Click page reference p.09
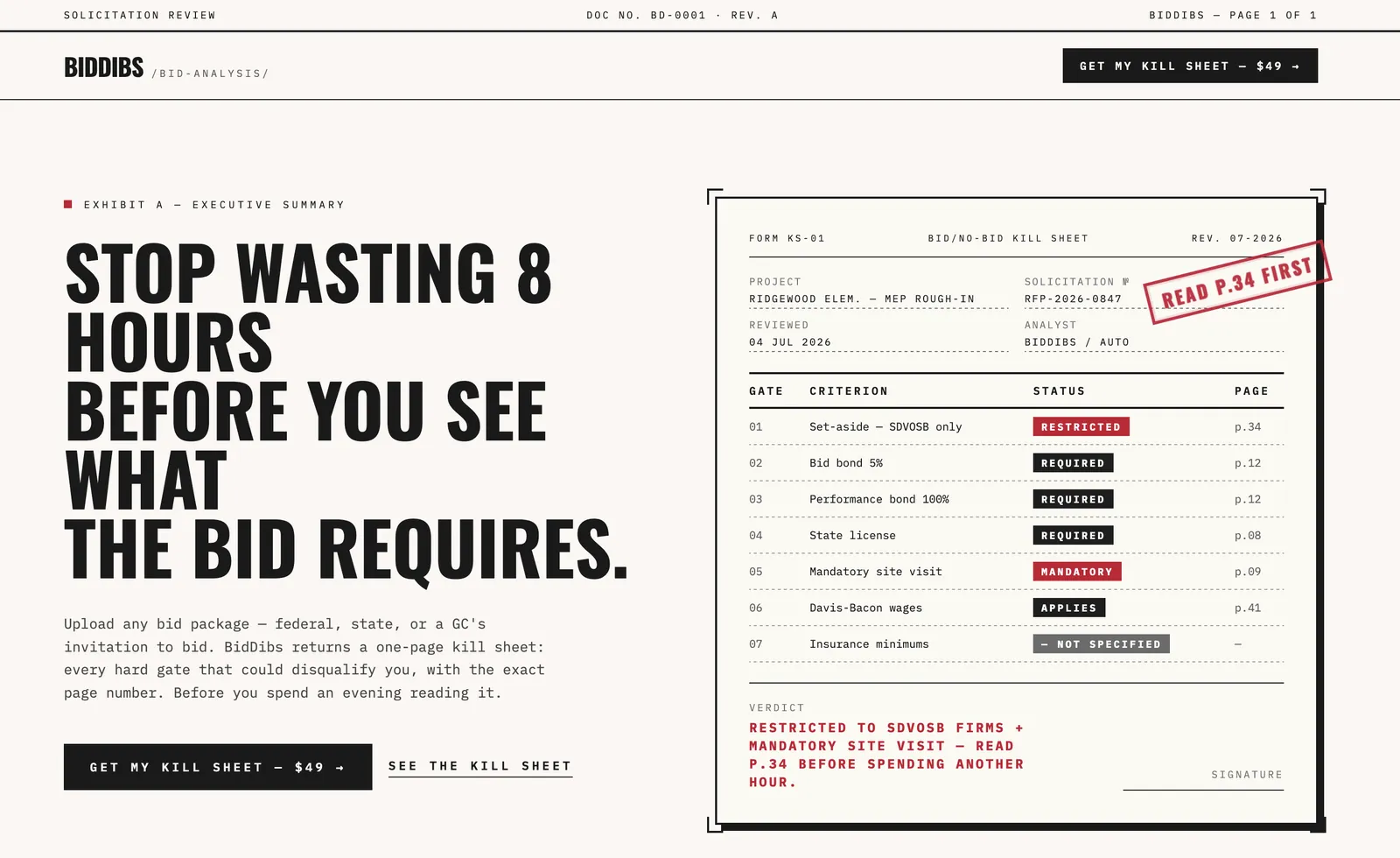Viewport: 1400px width, 858px height. pyautogui.click(x=1248, y=572)
